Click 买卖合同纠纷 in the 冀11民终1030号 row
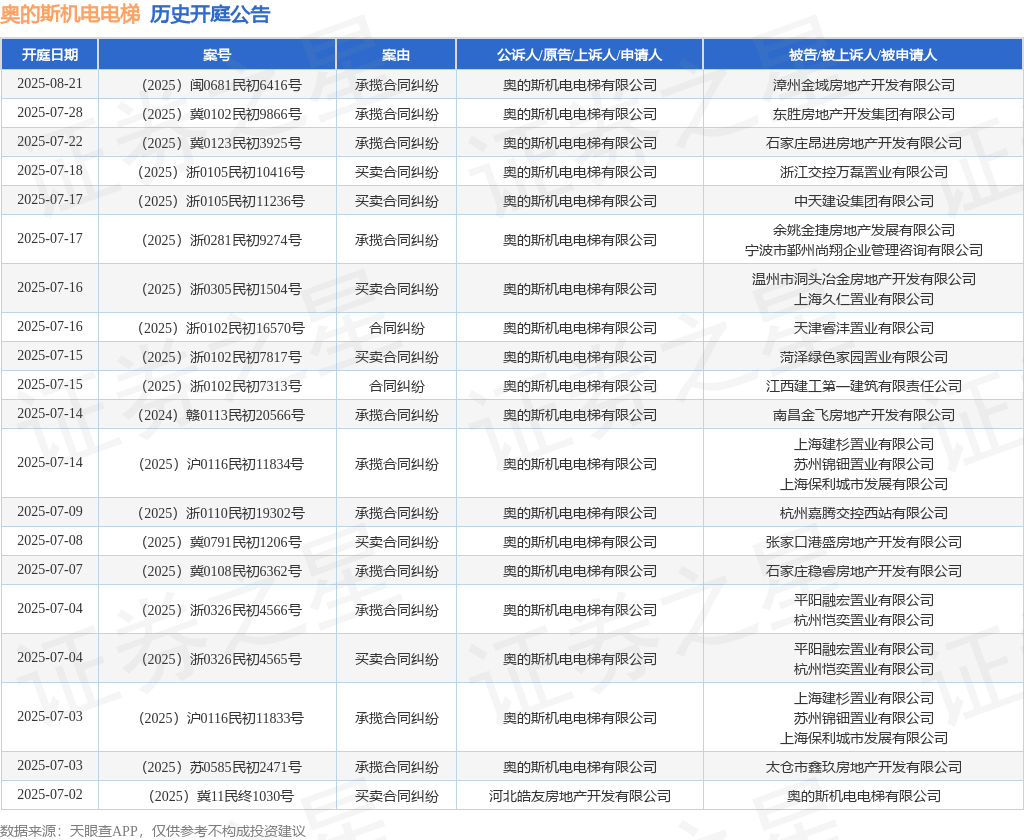The height and width of the screenshot is (840, 1024). tap(396, 796)
